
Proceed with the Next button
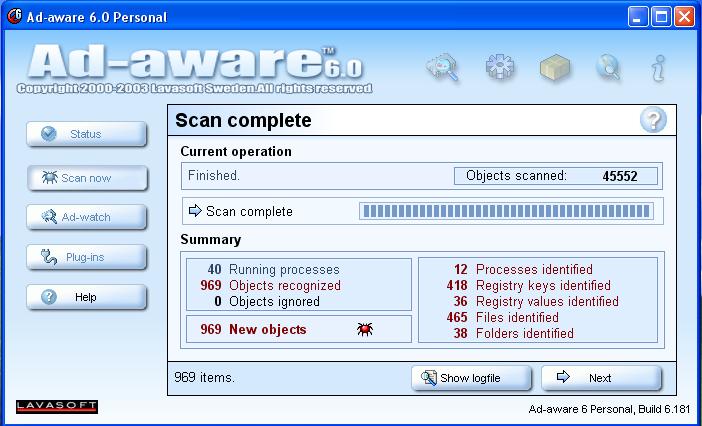click(601, 378)
